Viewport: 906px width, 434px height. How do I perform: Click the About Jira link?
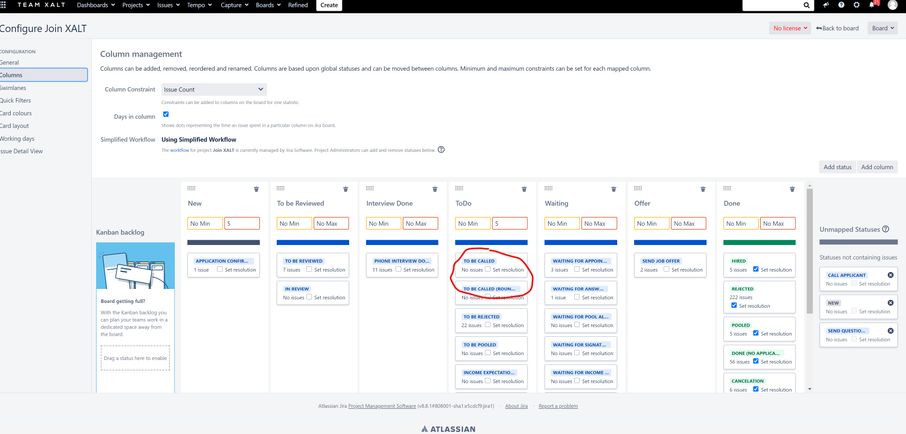516,406
